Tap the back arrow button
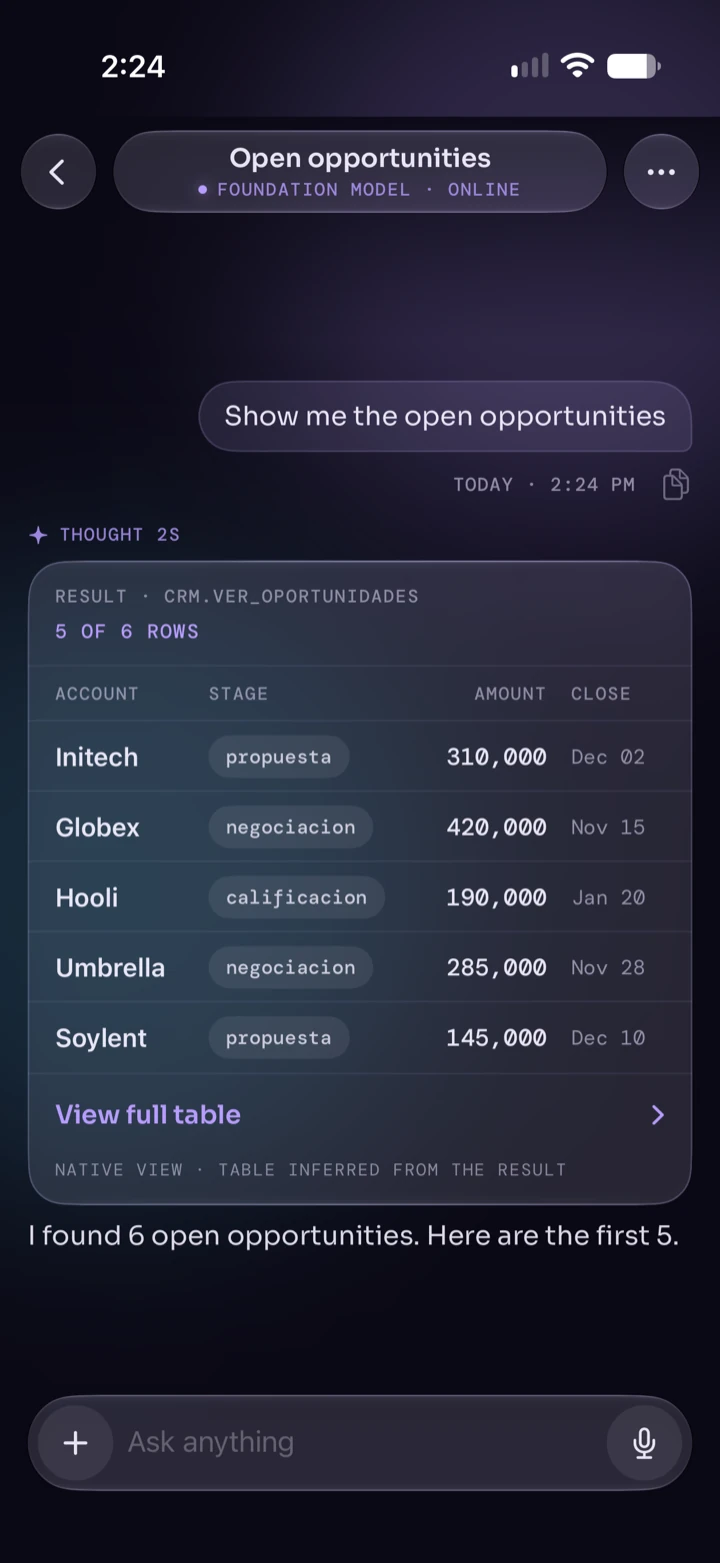 pos(58,172)
